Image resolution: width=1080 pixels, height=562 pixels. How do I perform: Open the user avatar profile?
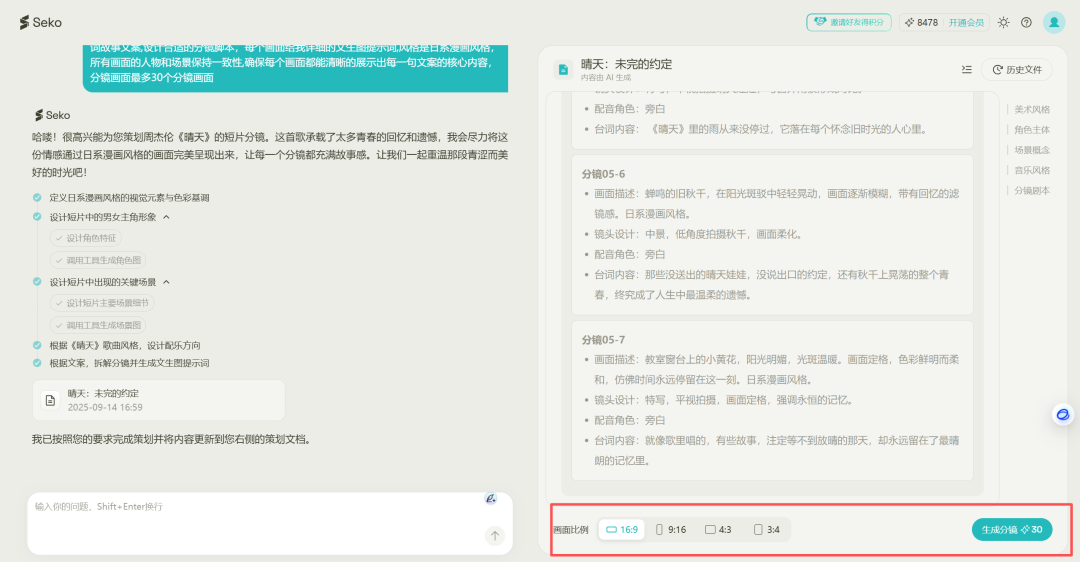point(1054,22)
